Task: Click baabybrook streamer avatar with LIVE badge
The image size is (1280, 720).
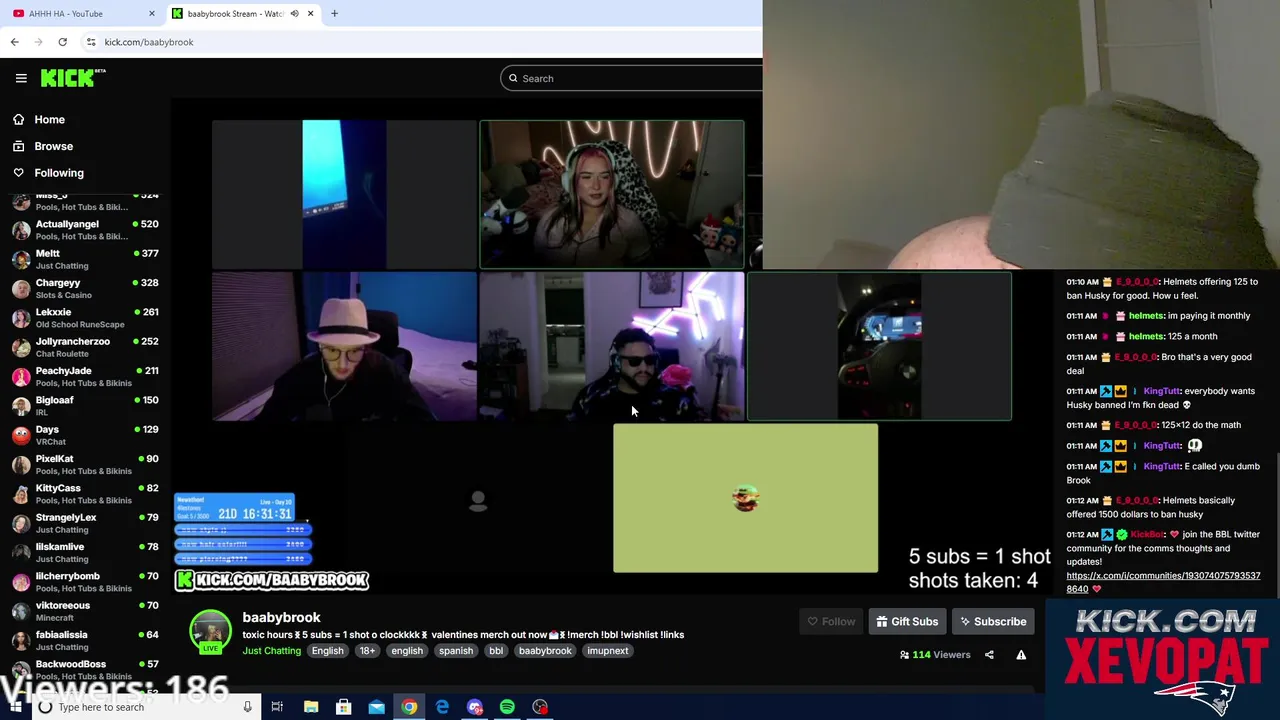Action: click(210, 632)
